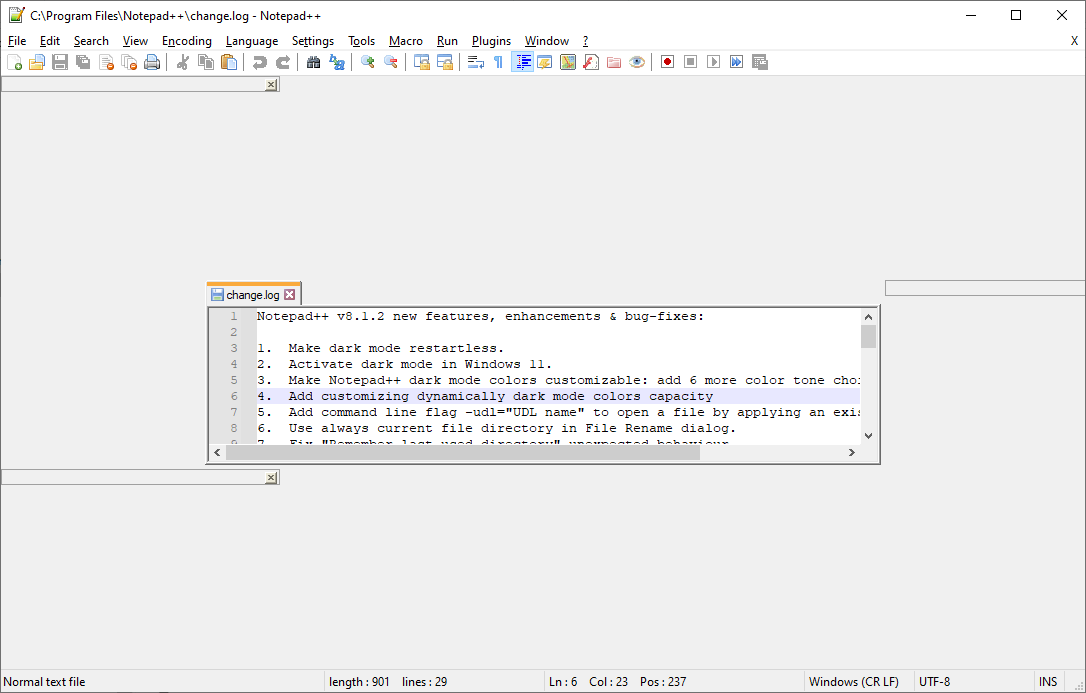This screenshot has height=693, width=1086.
Task: Toggle Word Wrap in the toolbar
Action: pos(475,61)
